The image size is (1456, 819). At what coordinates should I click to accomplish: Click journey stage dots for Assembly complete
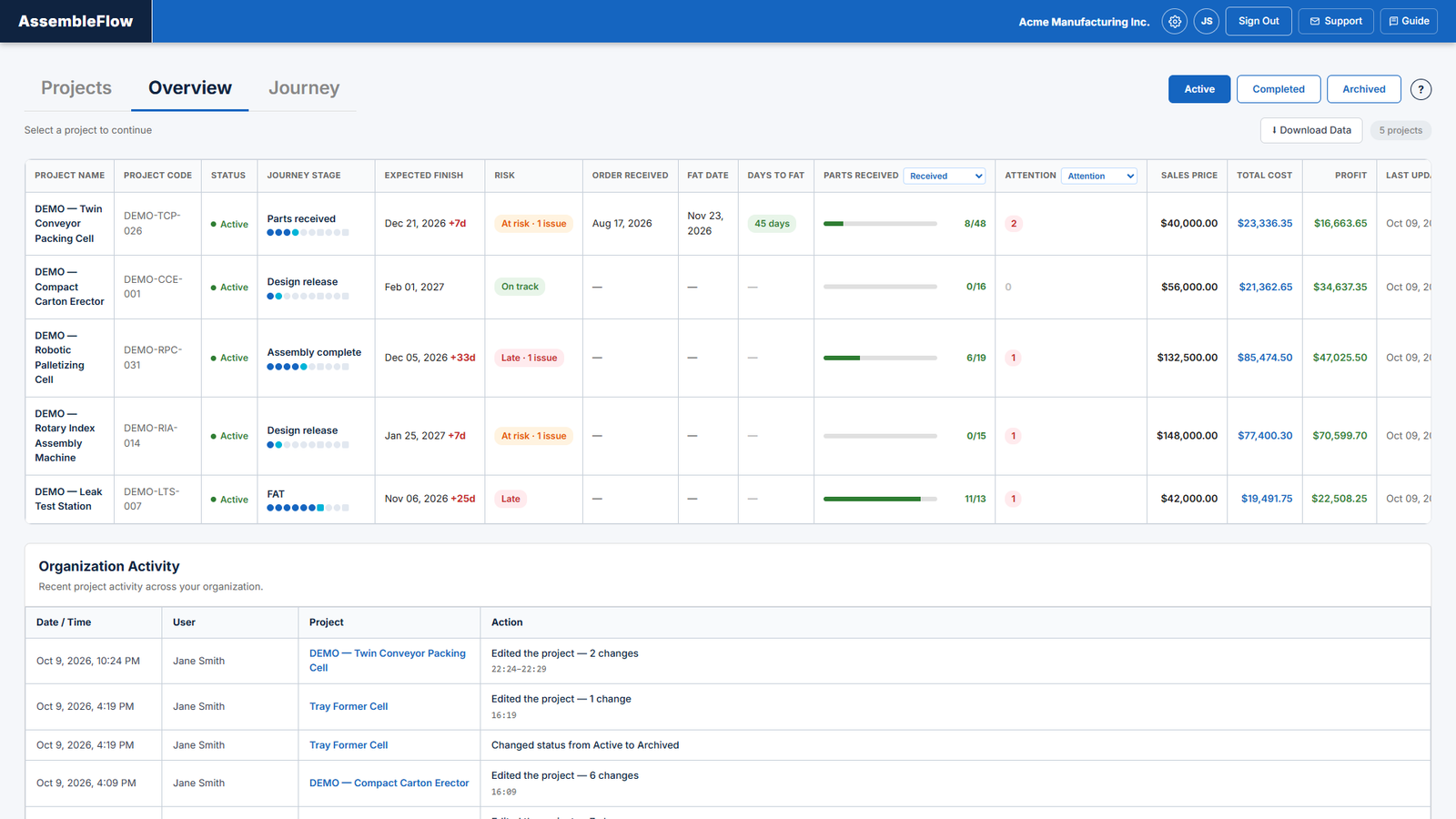[x=308, y=367]
